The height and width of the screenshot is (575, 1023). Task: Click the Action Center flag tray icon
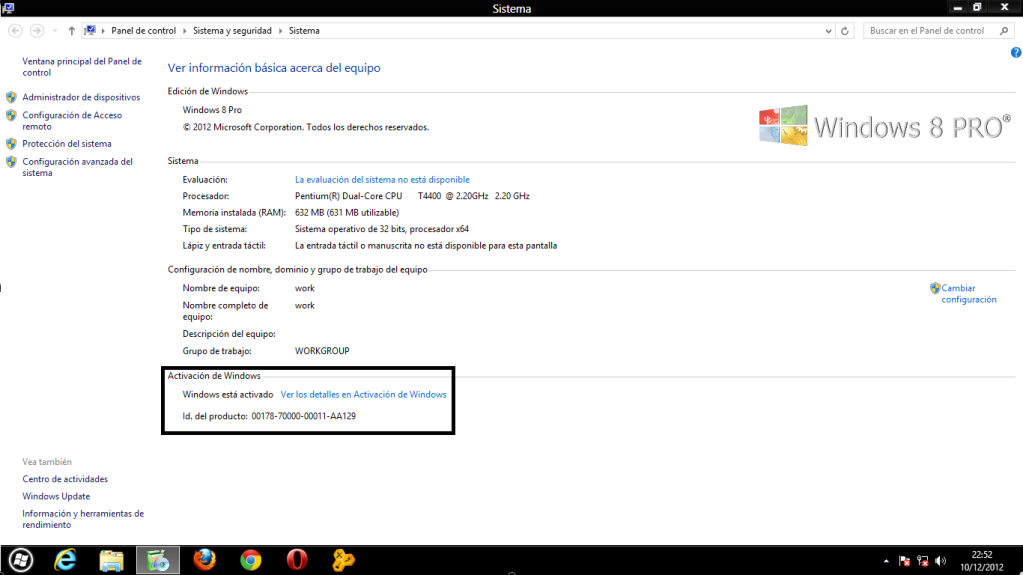[x=904, y=561]
